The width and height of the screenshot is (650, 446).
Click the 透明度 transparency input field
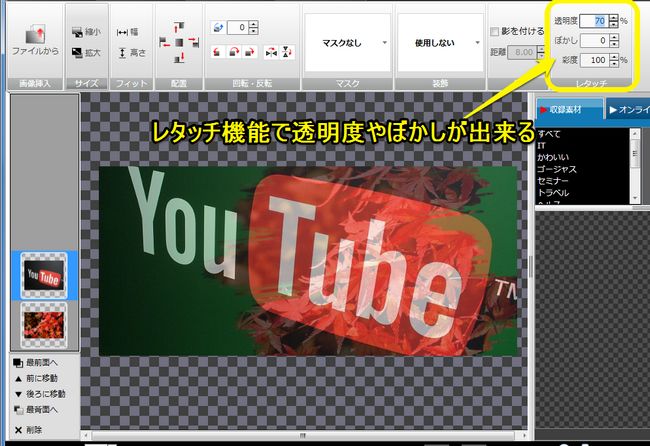[x=594, y=21]
